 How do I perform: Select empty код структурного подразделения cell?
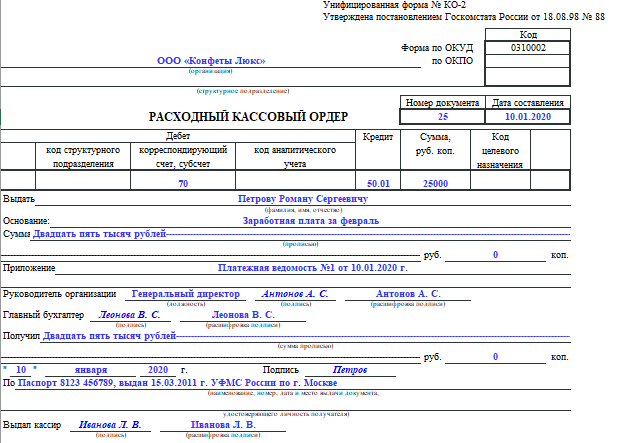[83, 180]
